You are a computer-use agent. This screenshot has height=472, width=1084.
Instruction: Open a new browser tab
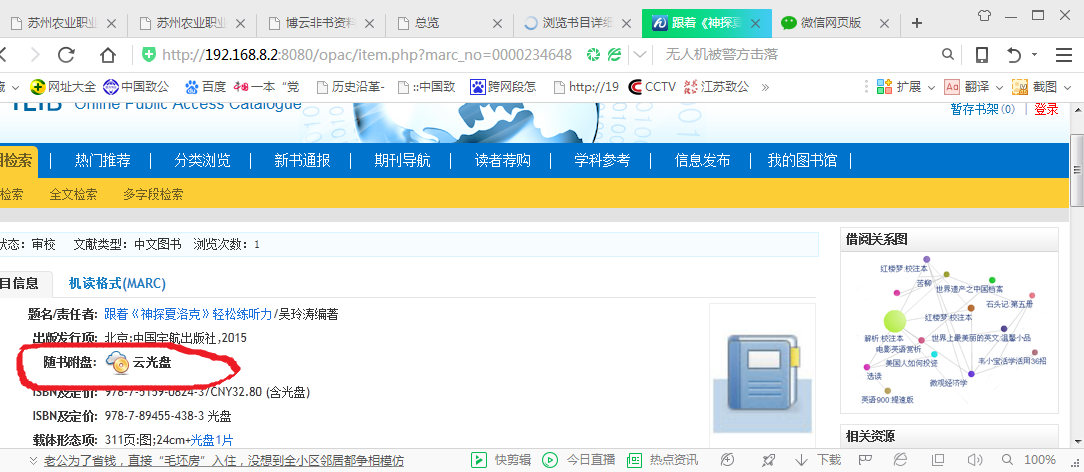(x=916, y=23)
